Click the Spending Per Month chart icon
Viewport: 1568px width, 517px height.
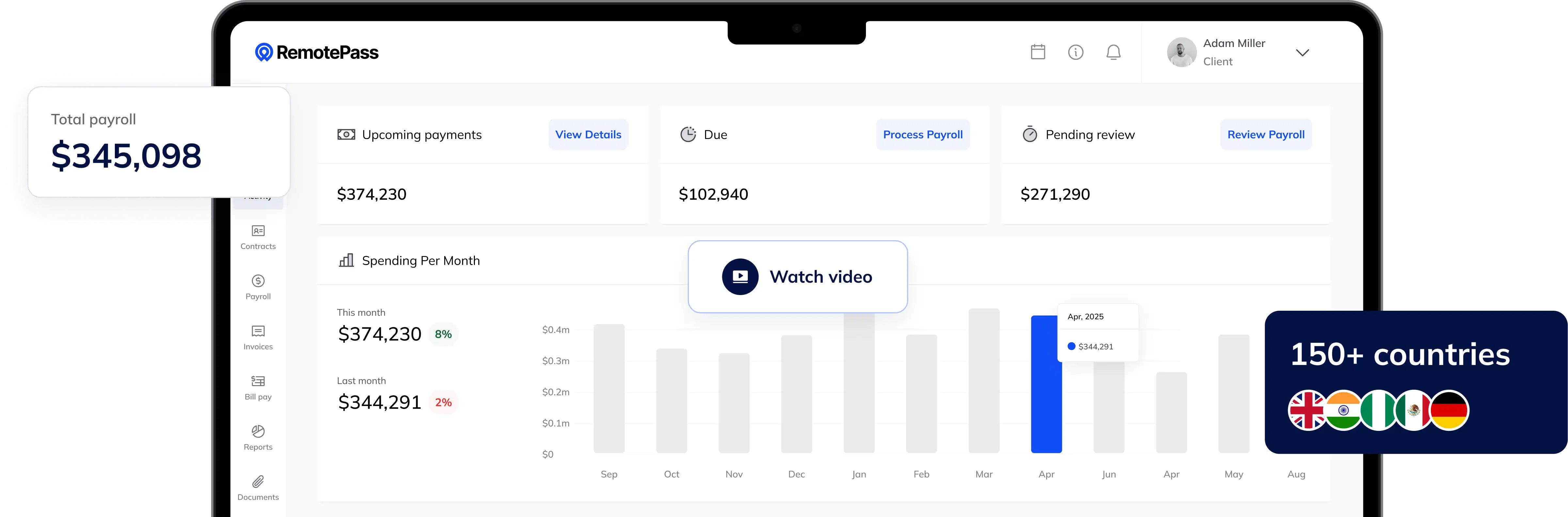point(346,261)
